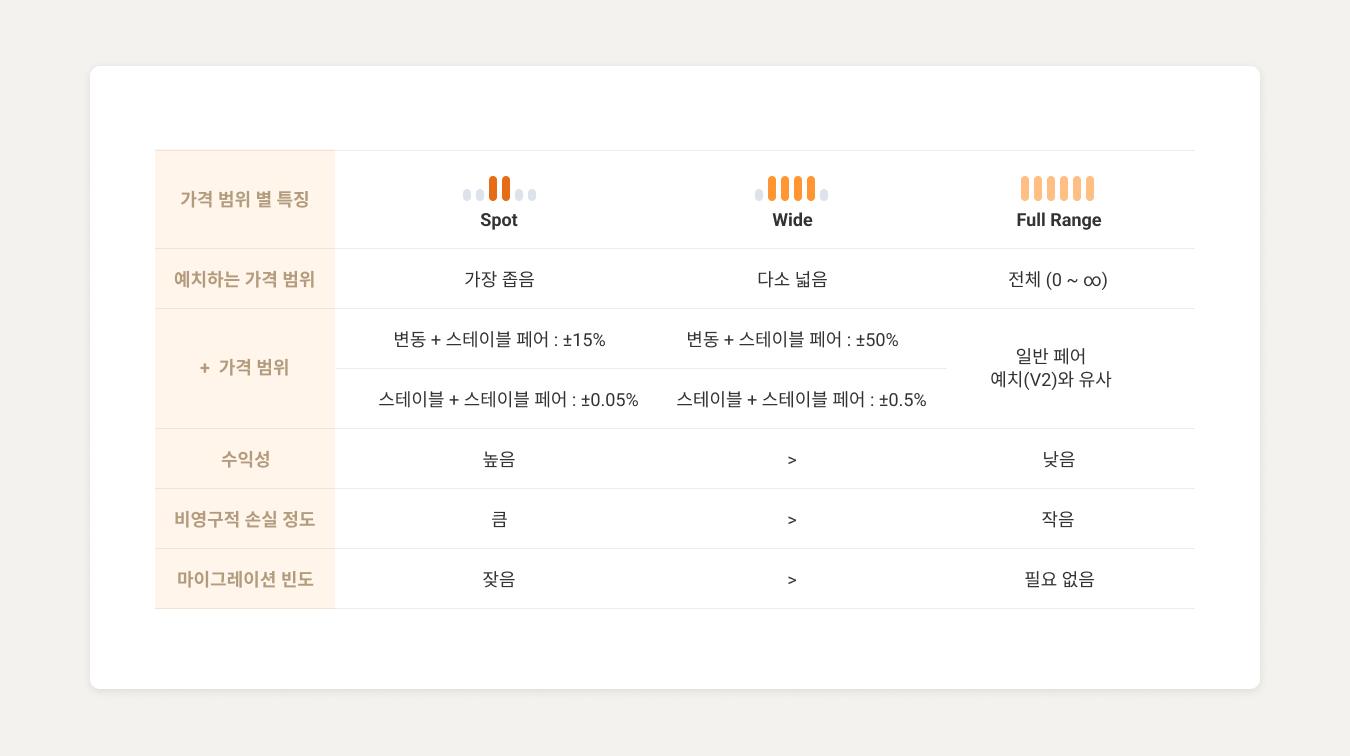Click the 수익성 row header
The image size is (1350, 756).
(x=245, y=459)
